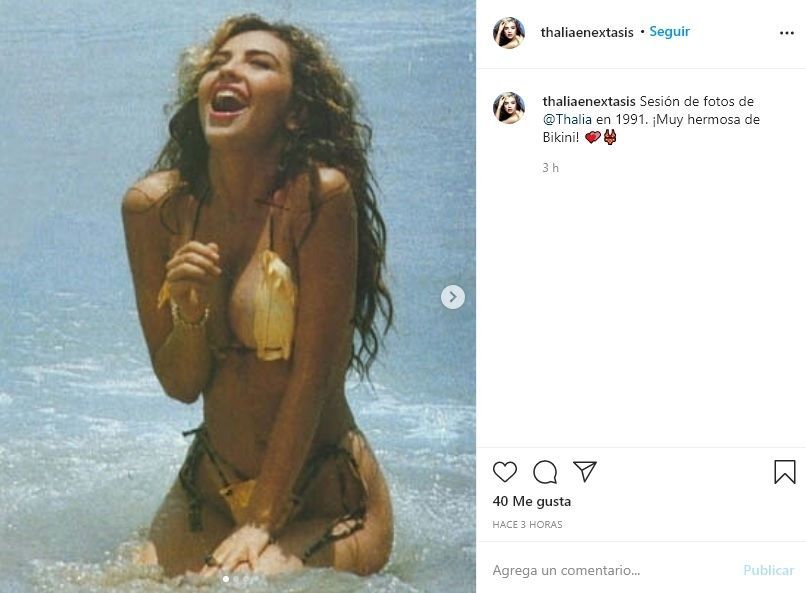Like the post with the heart icon

[505, 472]
